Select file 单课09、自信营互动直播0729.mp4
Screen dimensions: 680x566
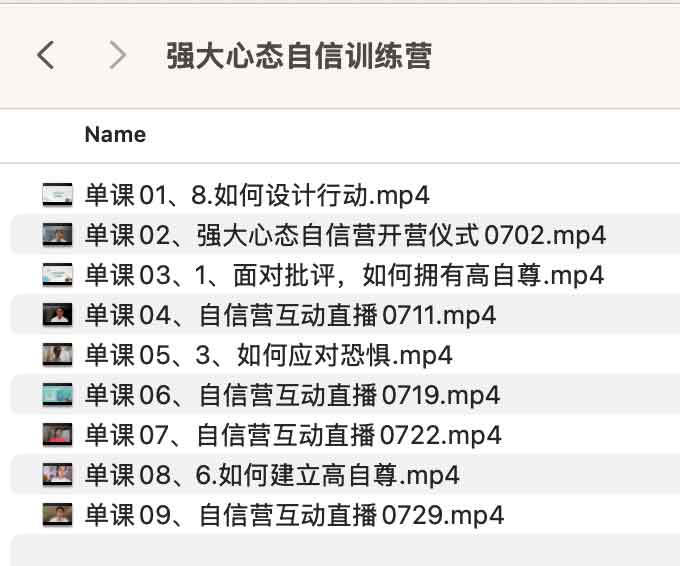[x=294, y=515]
